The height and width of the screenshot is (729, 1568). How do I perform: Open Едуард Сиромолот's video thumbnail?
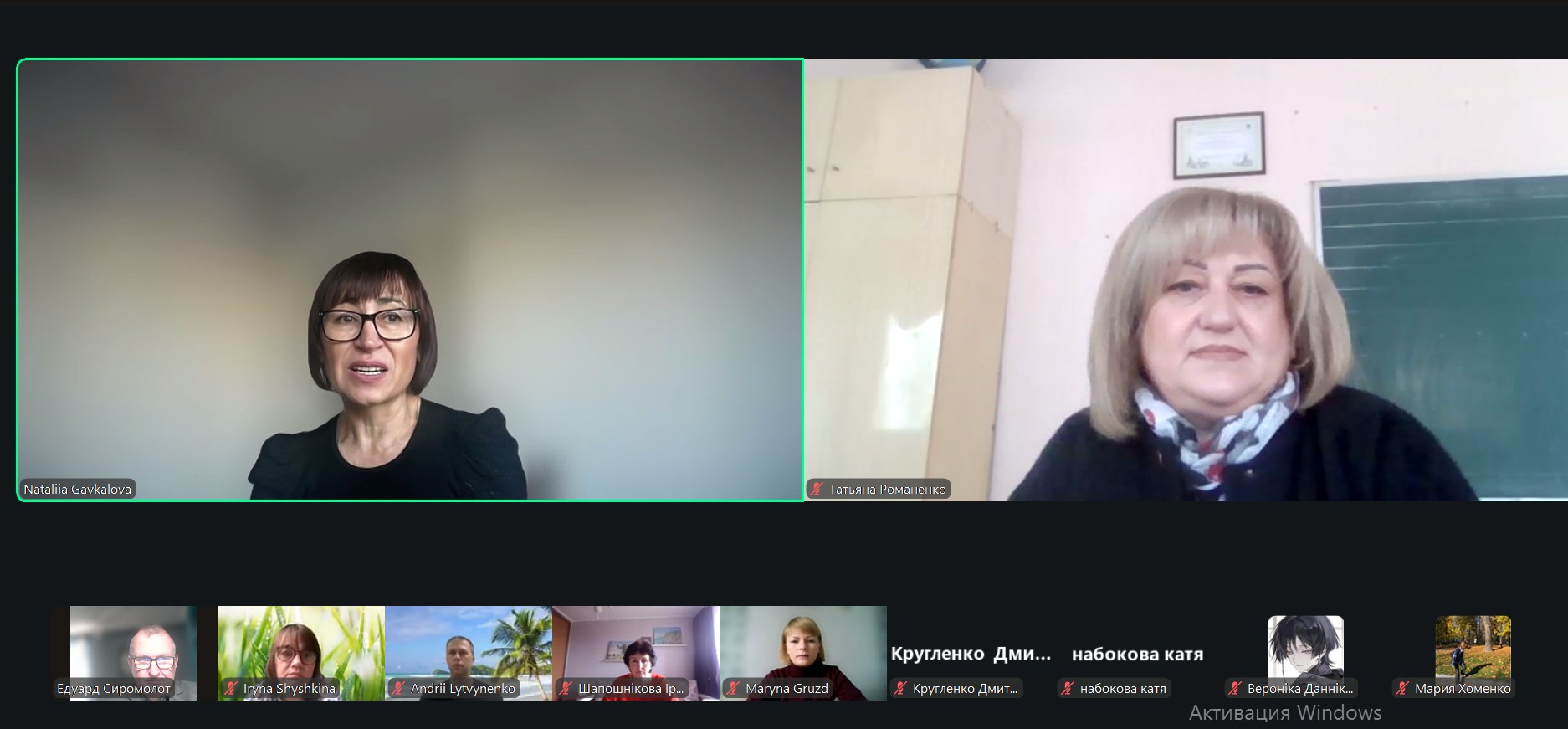134,644
